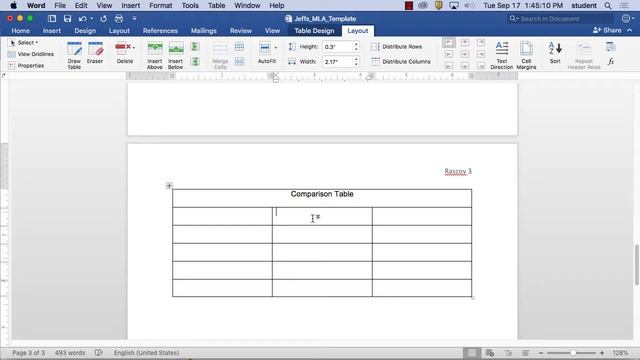This screenshot has width=640, height=360.
Task: Open Customize Quick Access Toolbar dropdown
Action: [x=134, y=18]
